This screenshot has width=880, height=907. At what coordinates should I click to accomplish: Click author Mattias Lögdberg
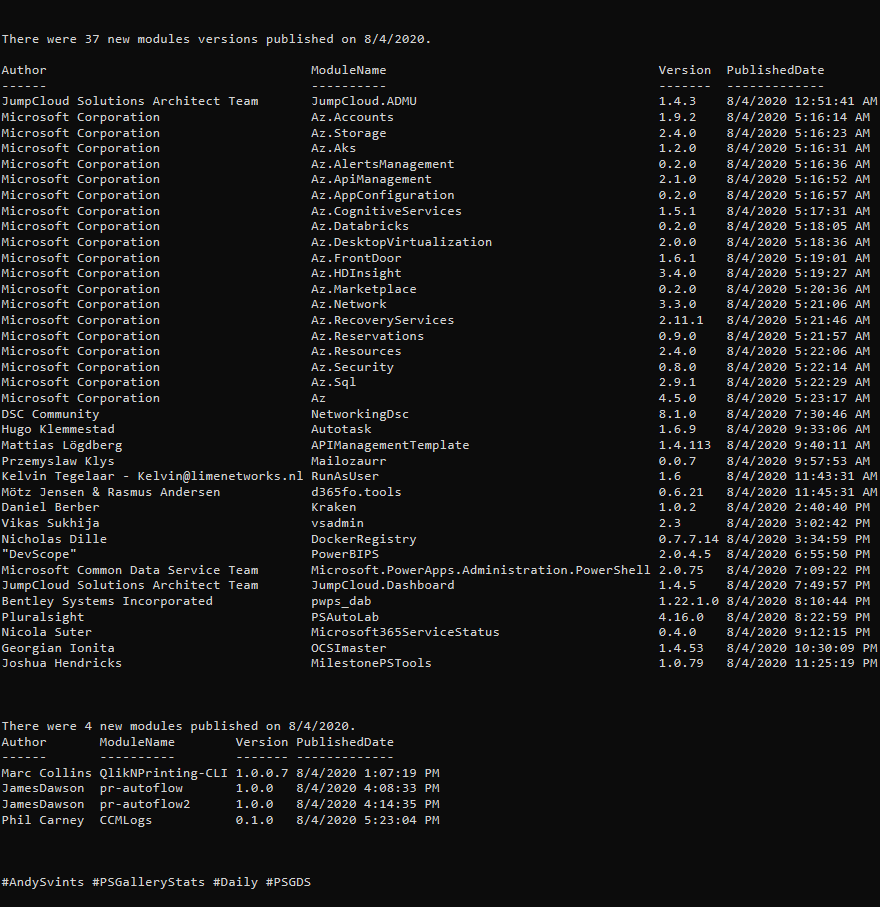pos(61,445)
